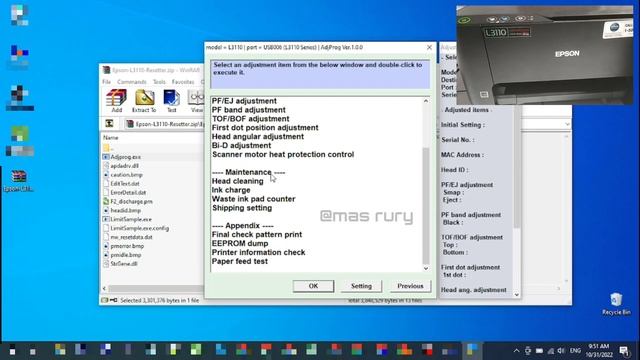Select Final check pattern print
640x360 pixels.
pos(257,235)
